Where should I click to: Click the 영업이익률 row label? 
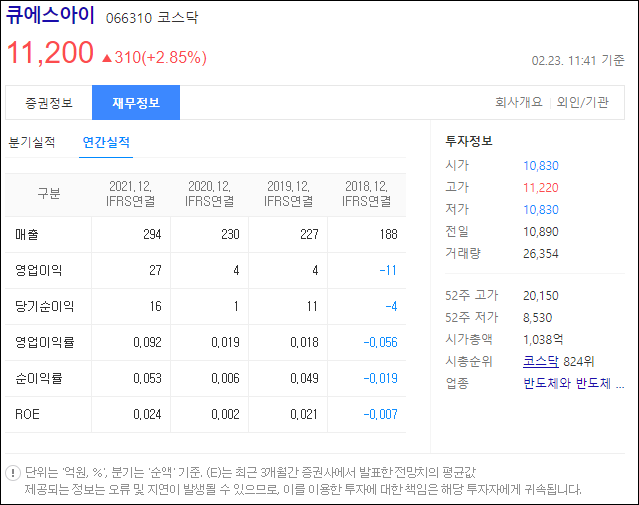pos(44,342)
